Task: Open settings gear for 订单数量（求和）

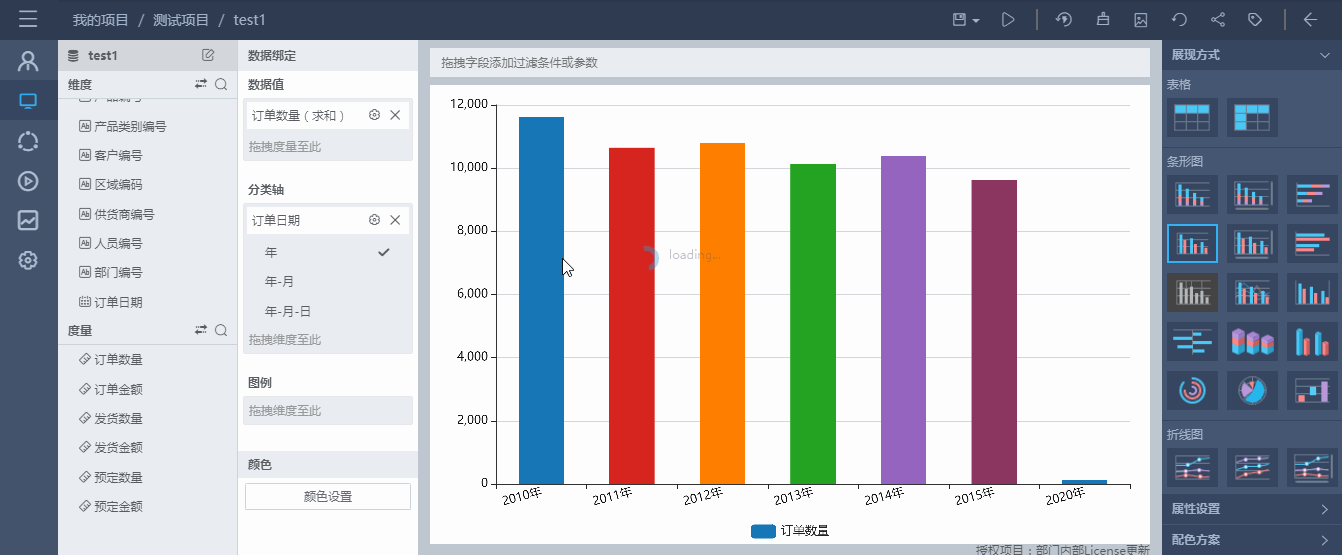Action: (374, 115)
